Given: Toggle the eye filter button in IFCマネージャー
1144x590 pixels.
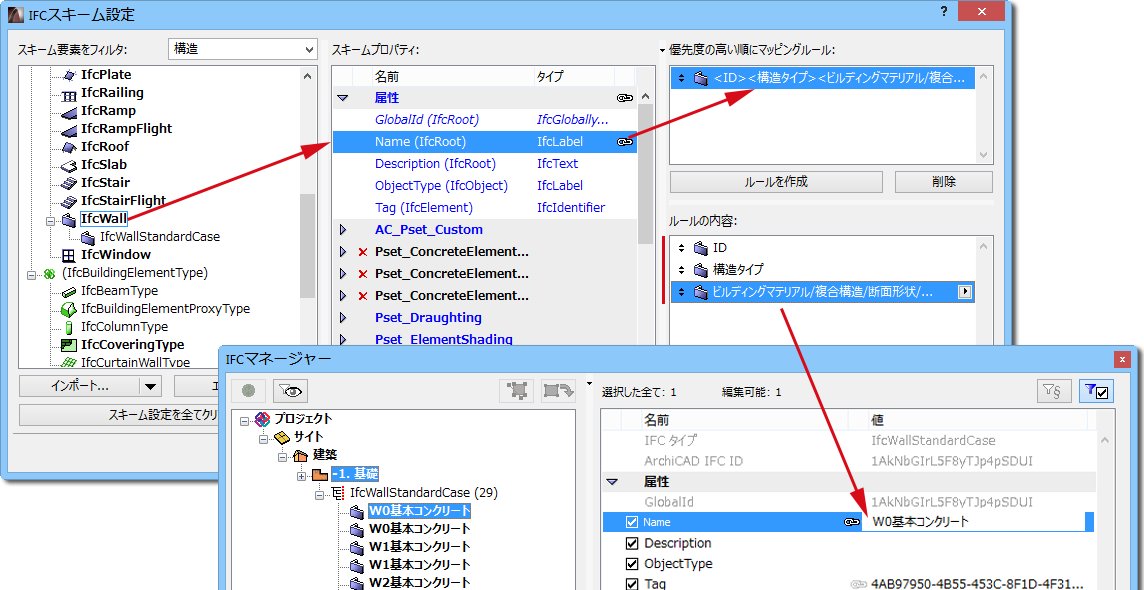Looking at the screenshot, I should point(290,391).
